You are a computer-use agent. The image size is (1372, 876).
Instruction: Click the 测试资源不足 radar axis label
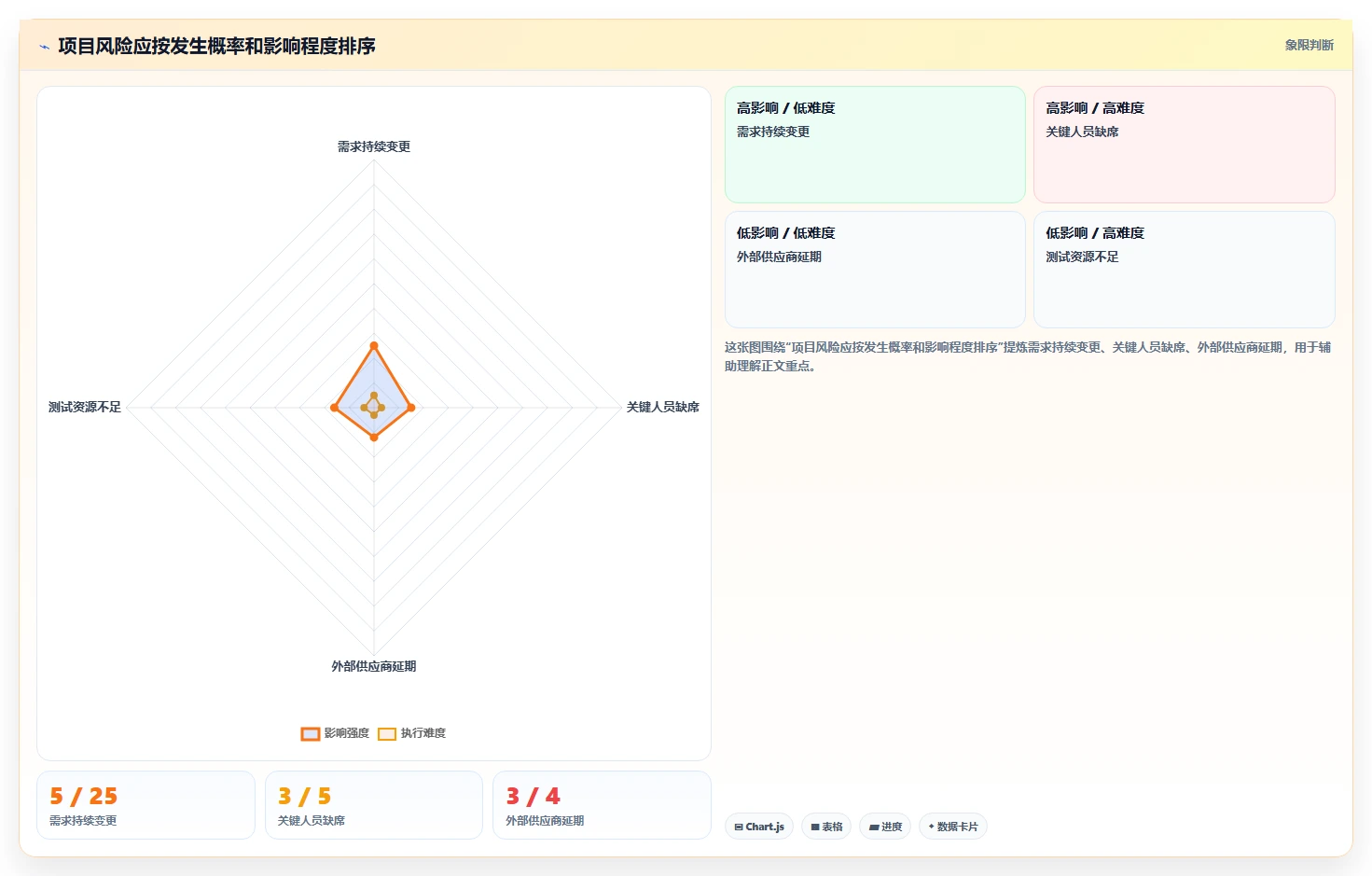click(85, 407)
